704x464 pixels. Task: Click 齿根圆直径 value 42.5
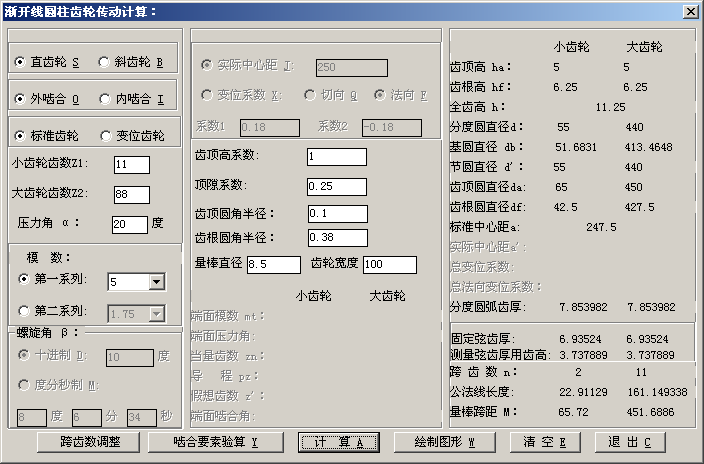[x=565, y=208]
